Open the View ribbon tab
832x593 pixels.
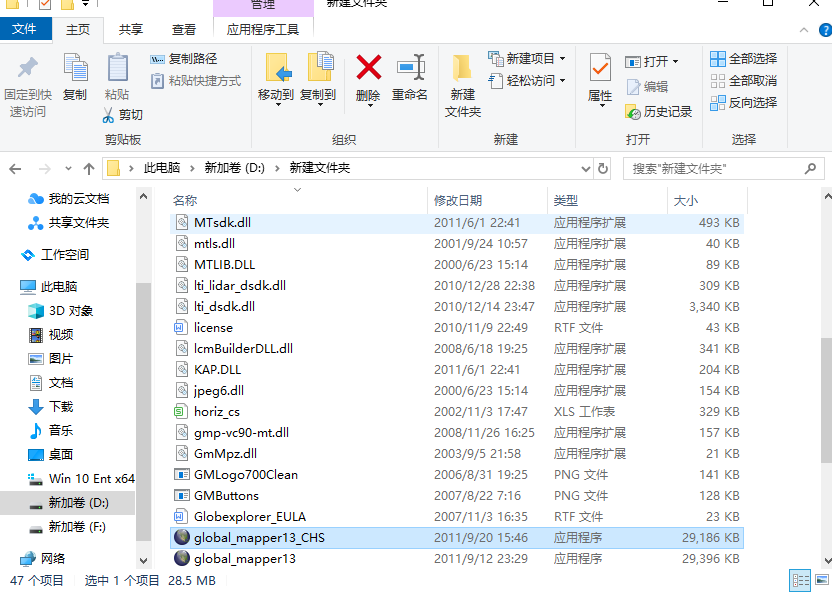[184, 30]
